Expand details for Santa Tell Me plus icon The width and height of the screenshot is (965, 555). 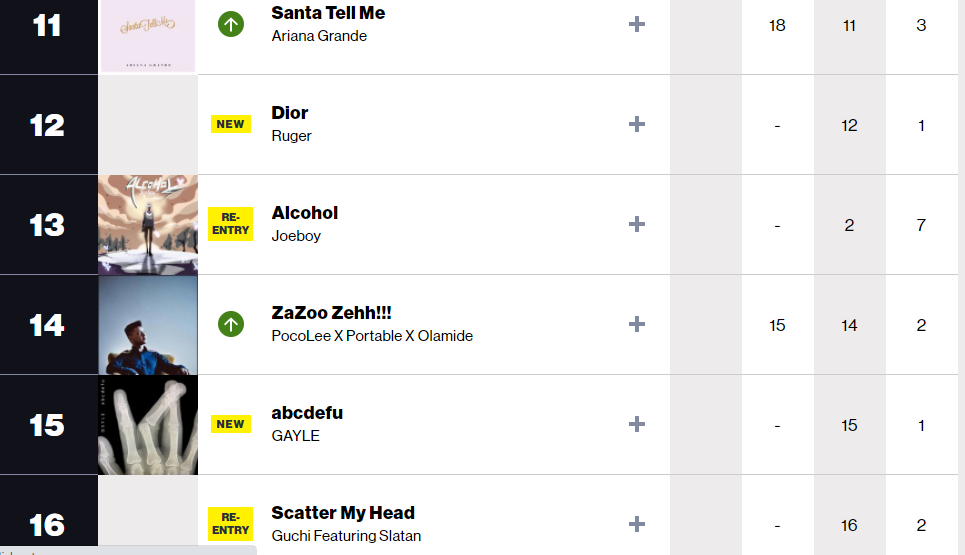tap(636, 24)
